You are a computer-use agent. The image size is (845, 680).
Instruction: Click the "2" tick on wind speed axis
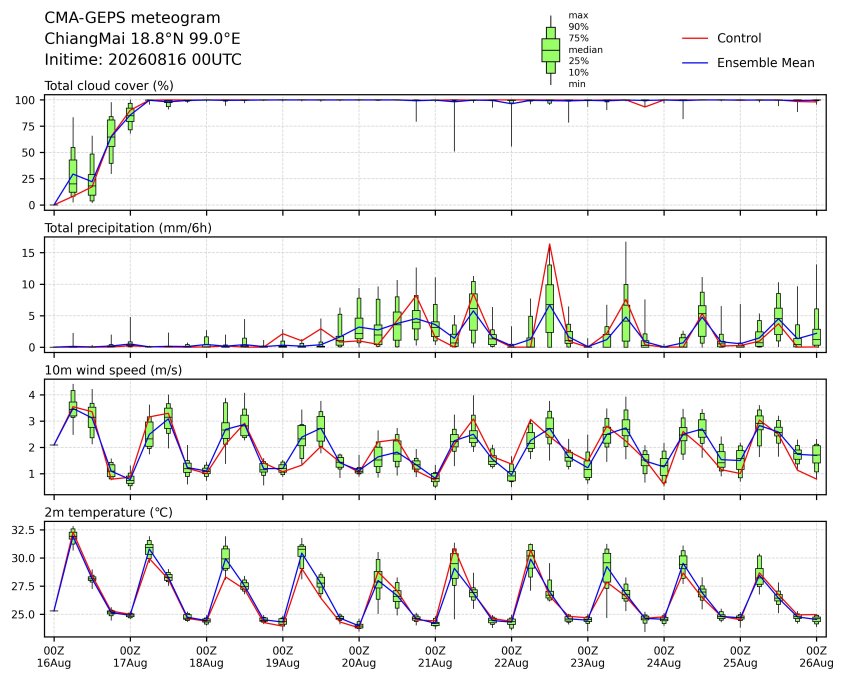pyautogui.click(x=33, y=448)
